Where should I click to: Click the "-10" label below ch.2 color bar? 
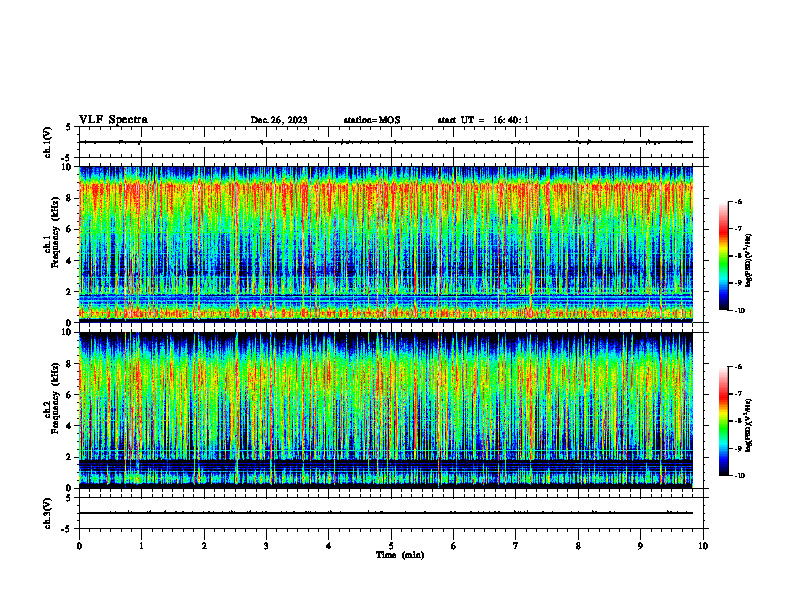point(739,476)
